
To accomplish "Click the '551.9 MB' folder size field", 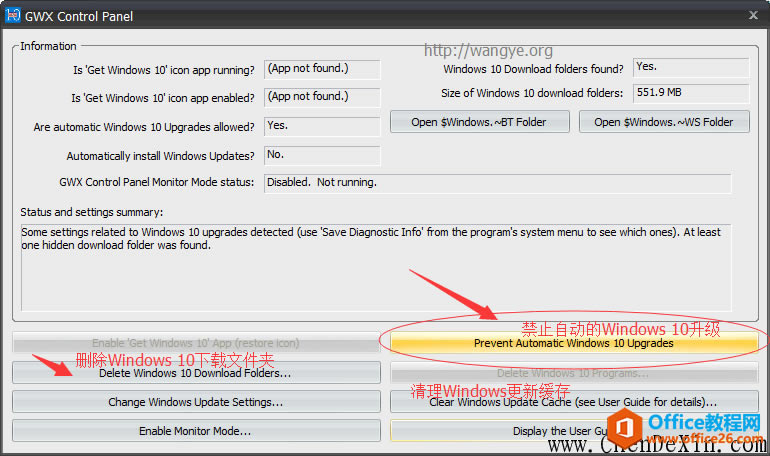I will (x=691, y=93).
